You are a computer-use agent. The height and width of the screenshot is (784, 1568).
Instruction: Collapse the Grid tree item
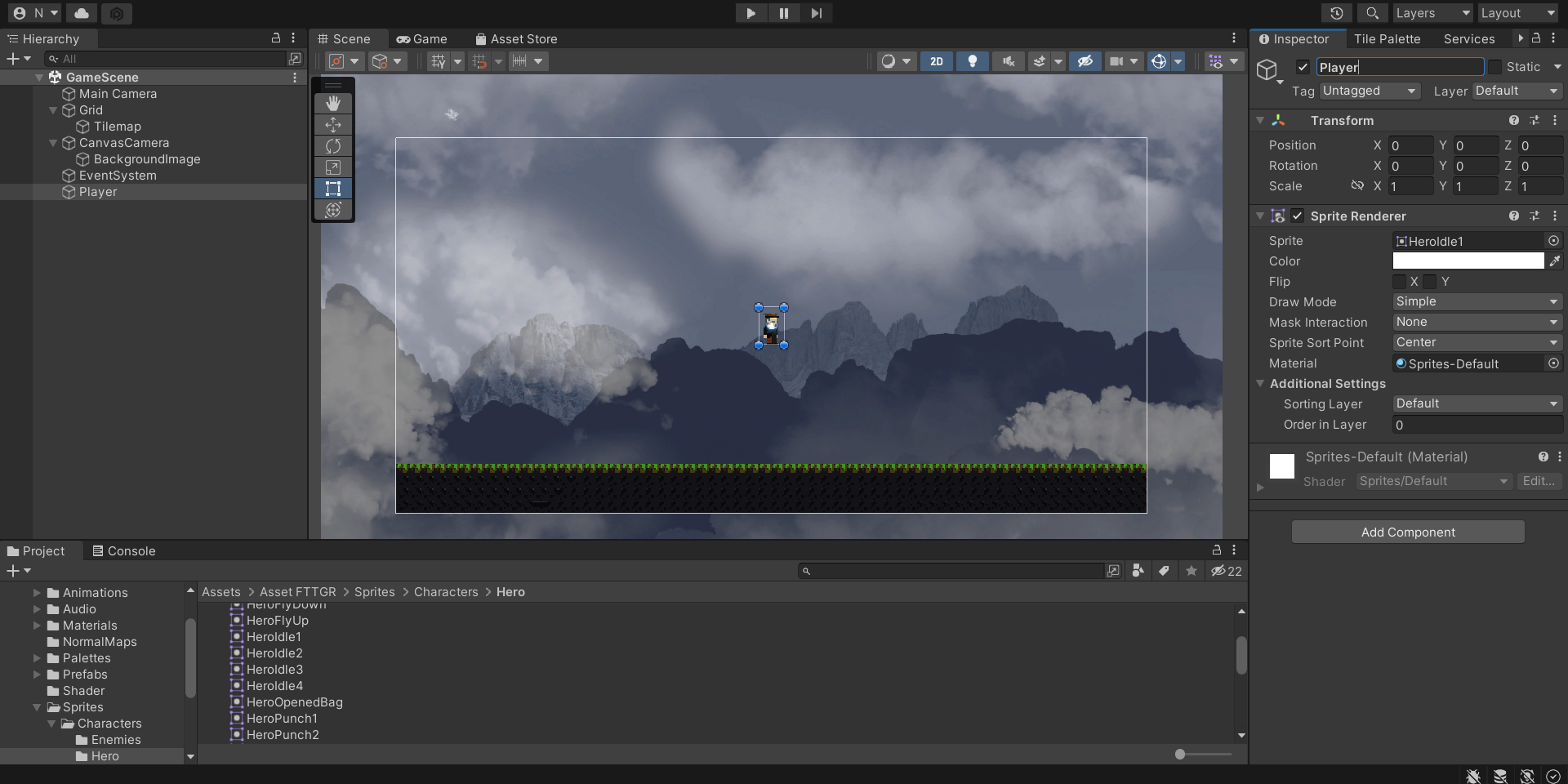point(53,110)
